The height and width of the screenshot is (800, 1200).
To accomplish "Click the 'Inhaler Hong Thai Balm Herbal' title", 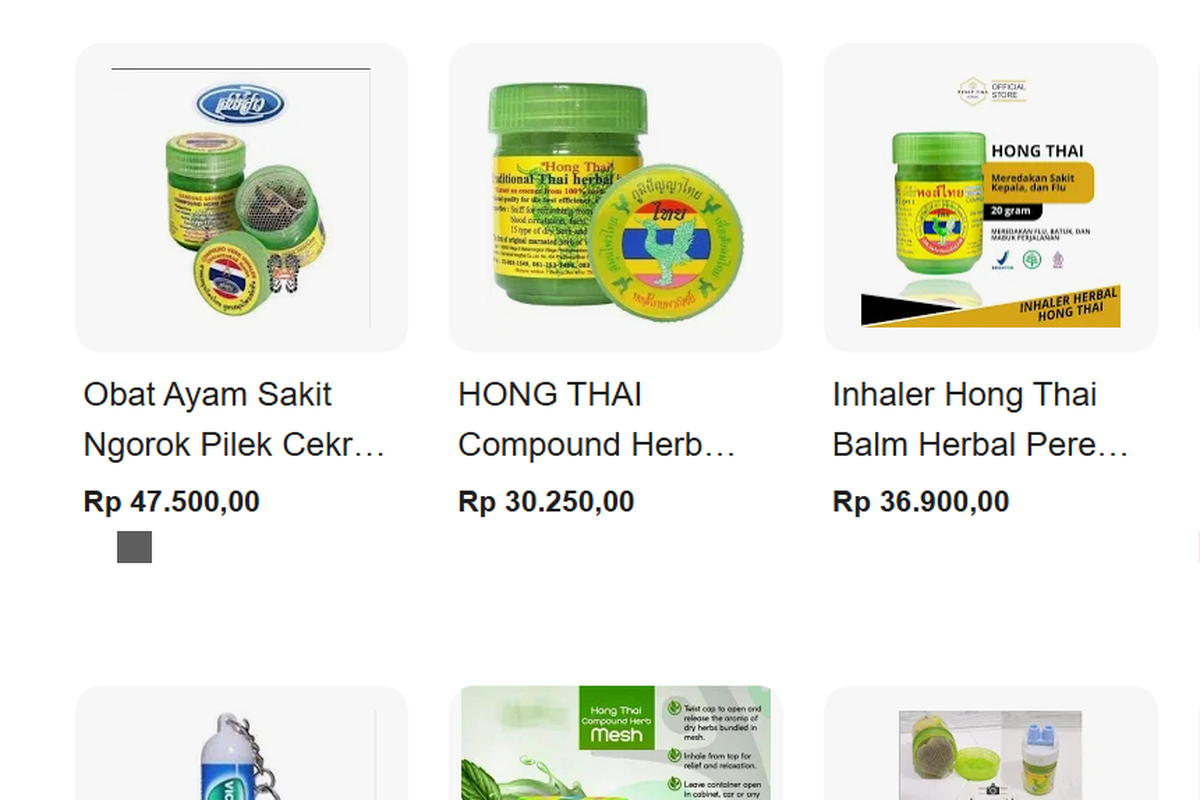I will click(981, 419).
